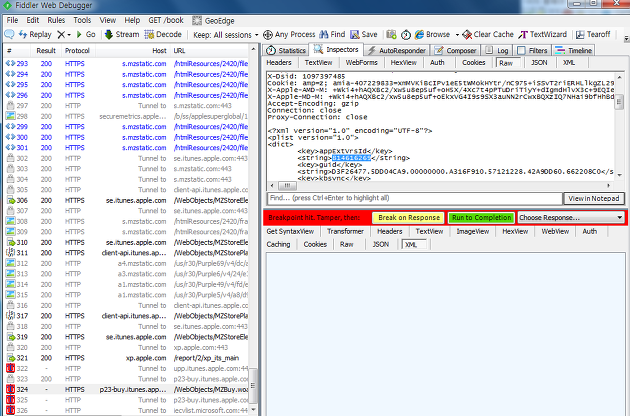Click the toolbar overflow arrow at right

(626, 39)
